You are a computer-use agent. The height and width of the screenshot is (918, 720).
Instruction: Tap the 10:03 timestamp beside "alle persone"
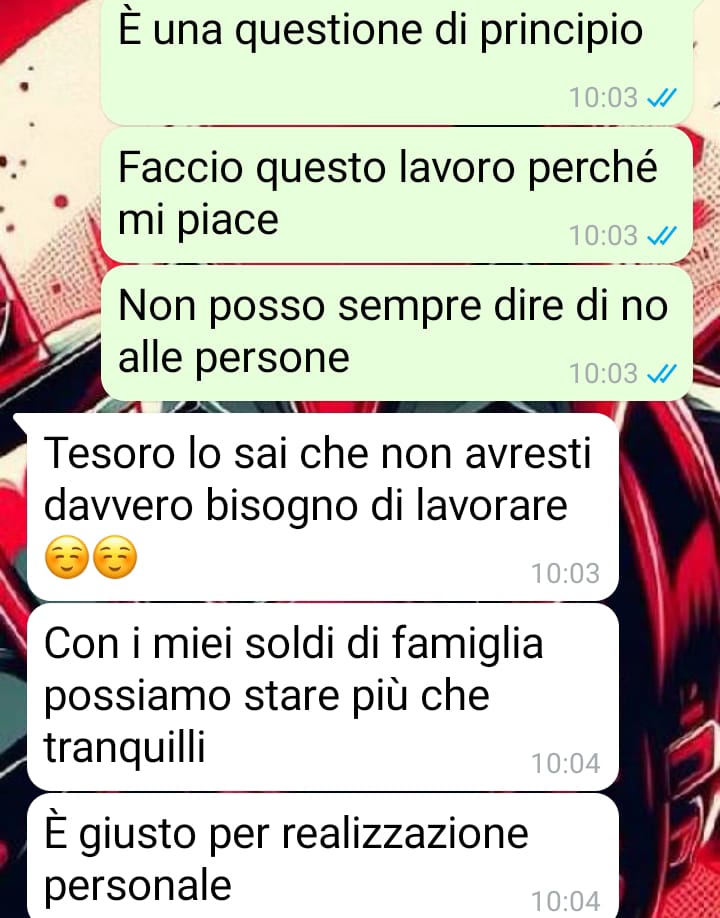(x=604, y=374)
